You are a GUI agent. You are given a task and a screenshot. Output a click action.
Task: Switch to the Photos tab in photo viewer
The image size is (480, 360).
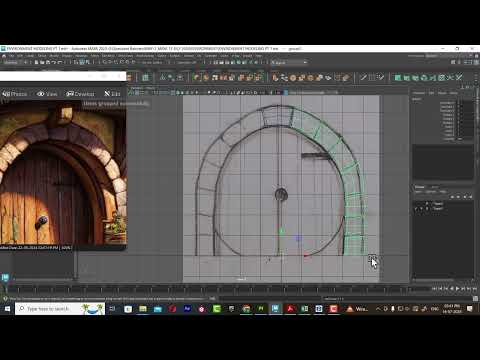(15, 94)
